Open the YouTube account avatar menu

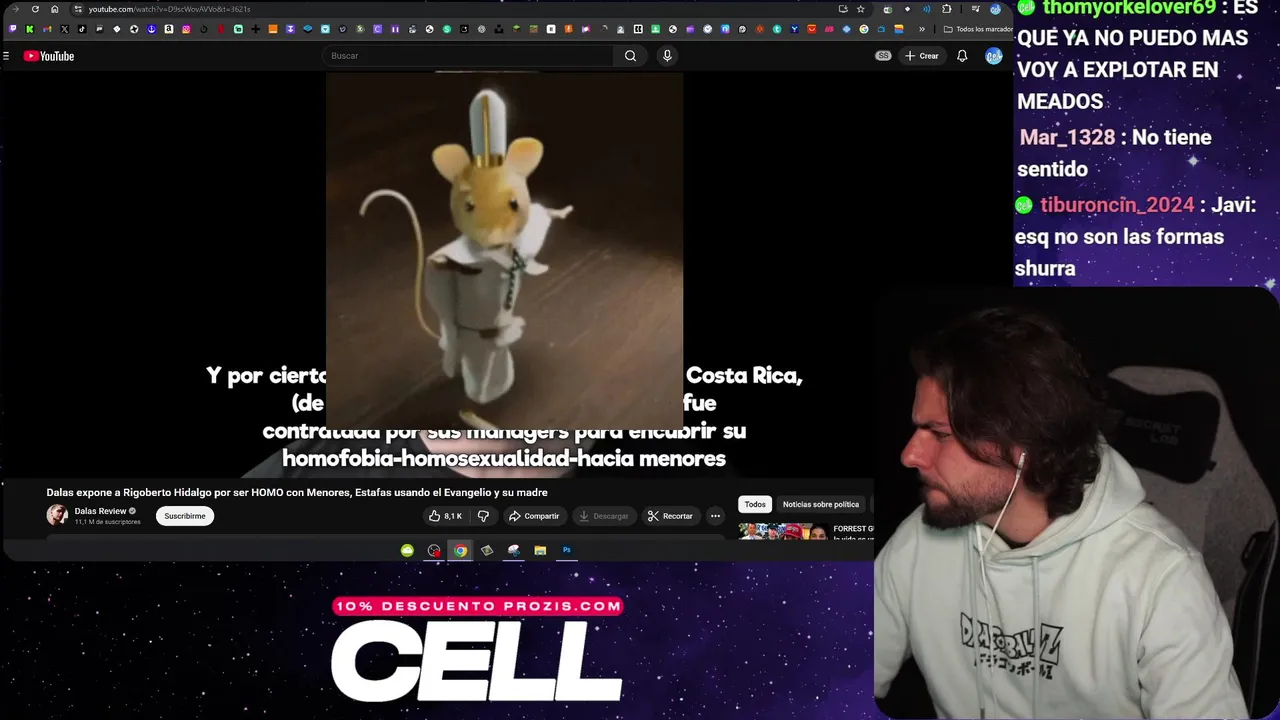pyautogui.click(x=993, y=56)
